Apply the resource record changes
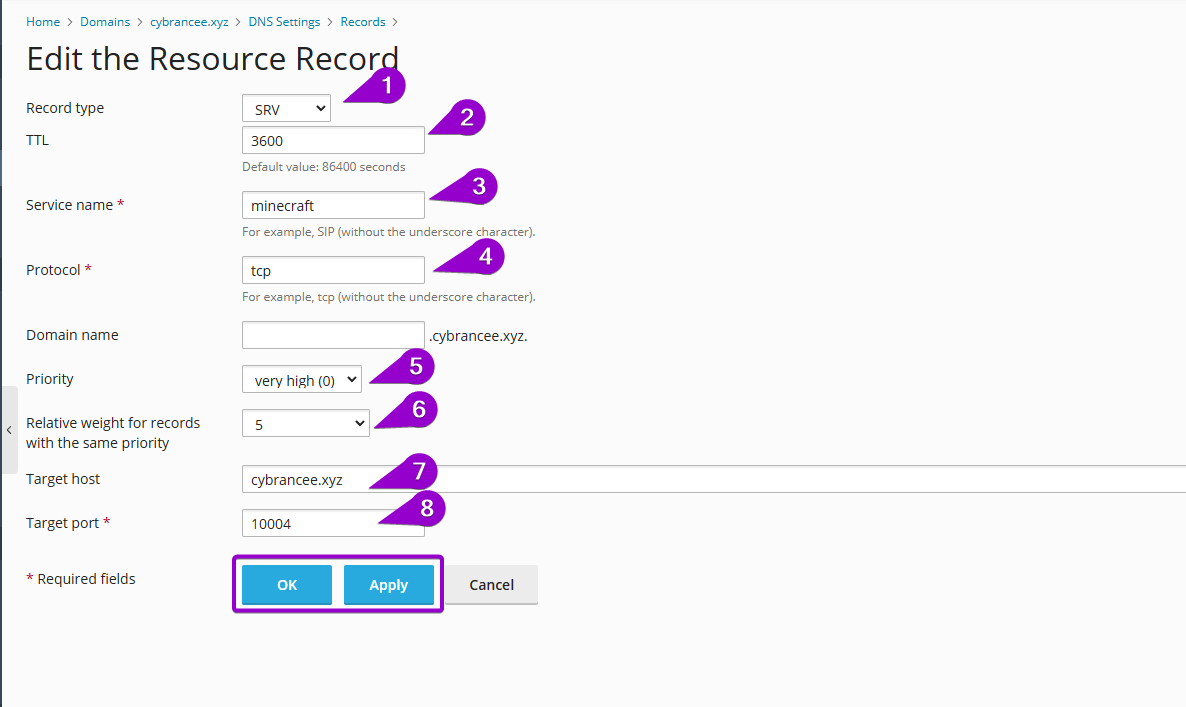This screenshot has width=1186, height=707. 388,585
